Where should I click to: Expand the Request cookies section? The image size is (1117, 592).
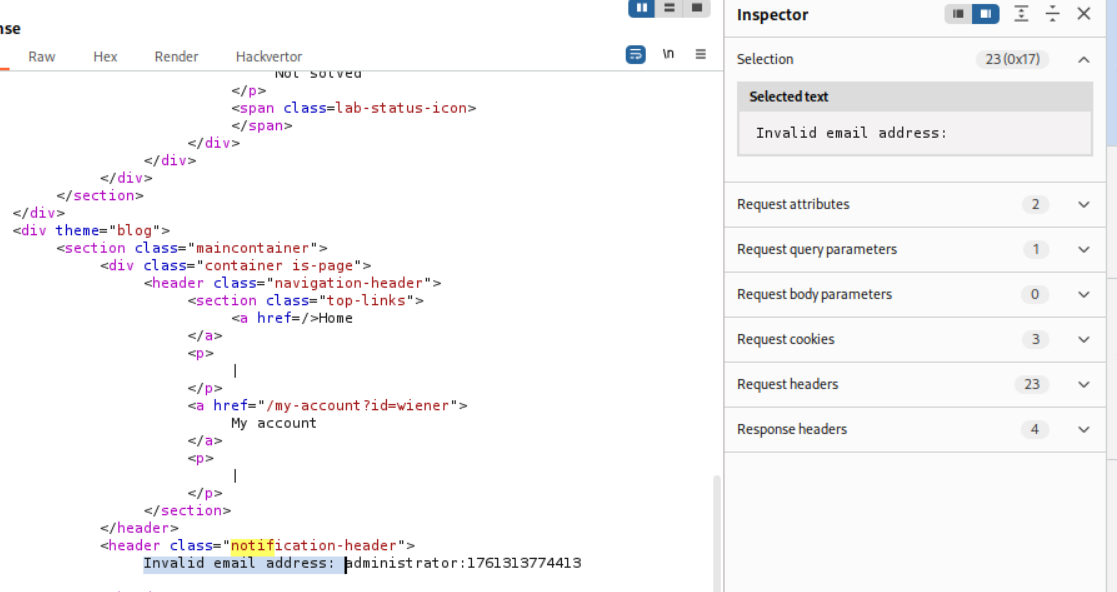click(1084, 339)
